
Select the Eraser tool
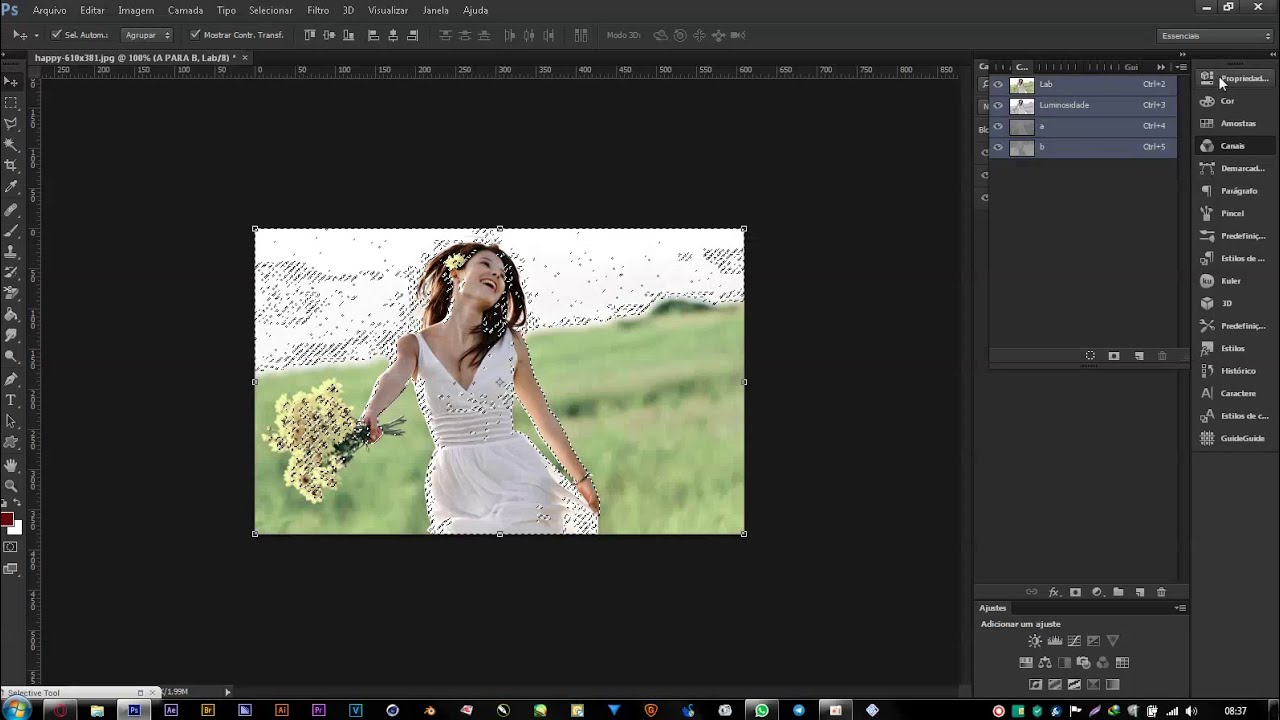[11, 293]
